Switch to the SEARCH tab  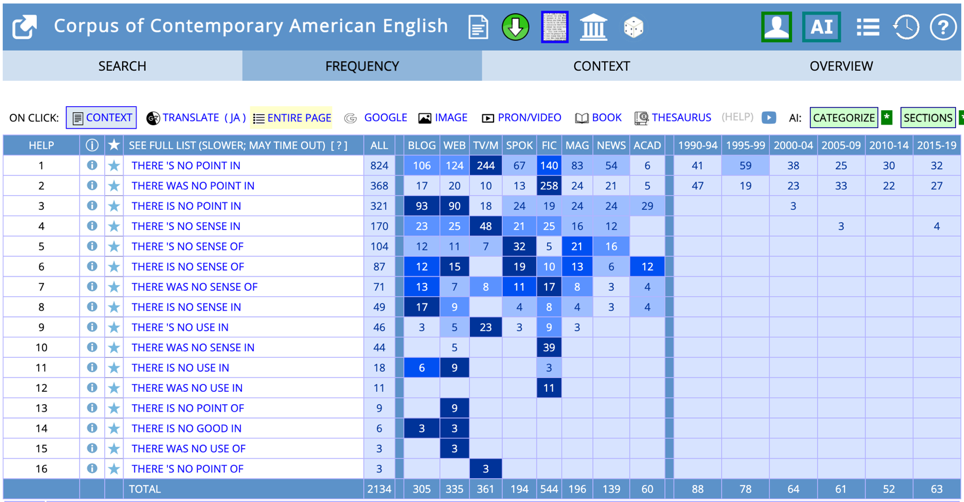coord(122,66)
